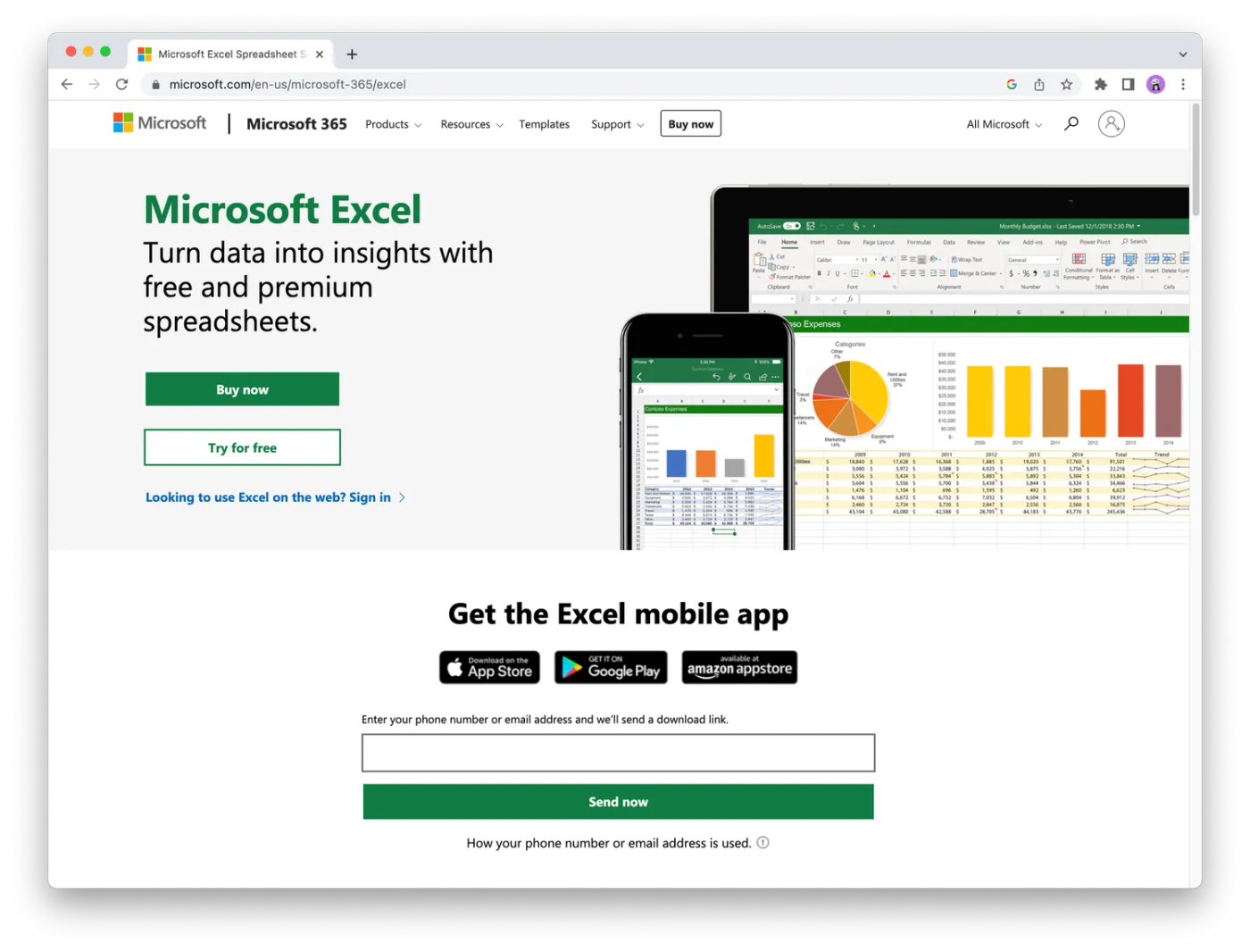Viewport: 1250px width, 952px height.
Task: Click the green Buy now button
Action: [x=242, y=388]
